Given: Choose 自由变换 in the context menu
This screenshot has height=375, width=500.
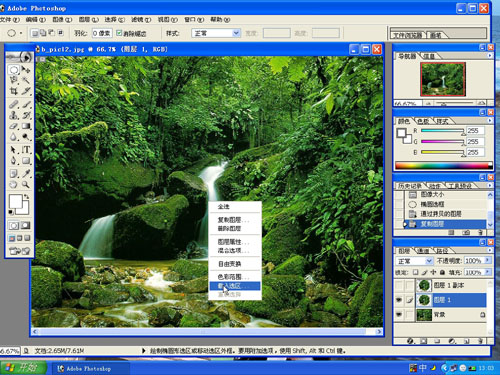Looking at the screenshot, I should pos(235,264).
